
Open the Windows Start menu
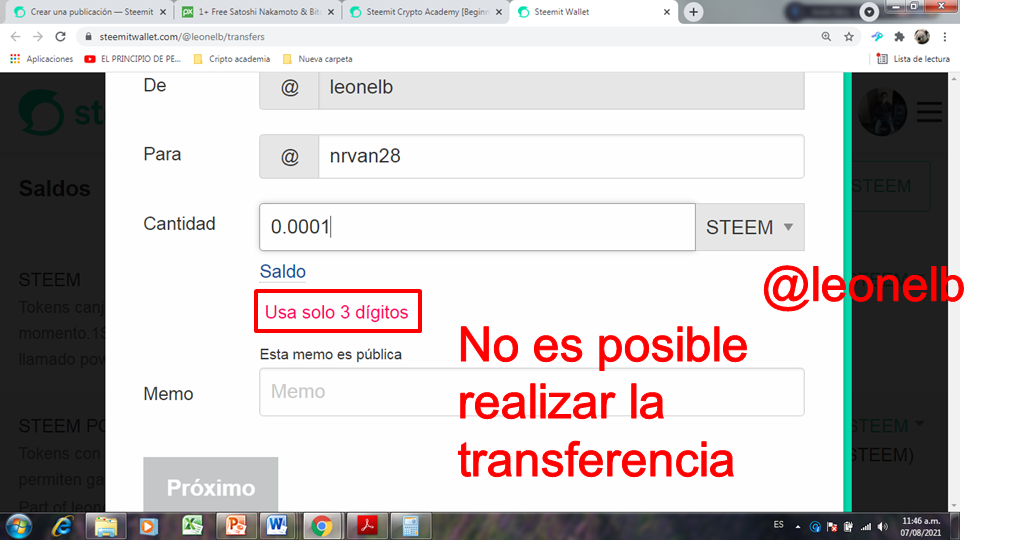click(18, 526)
